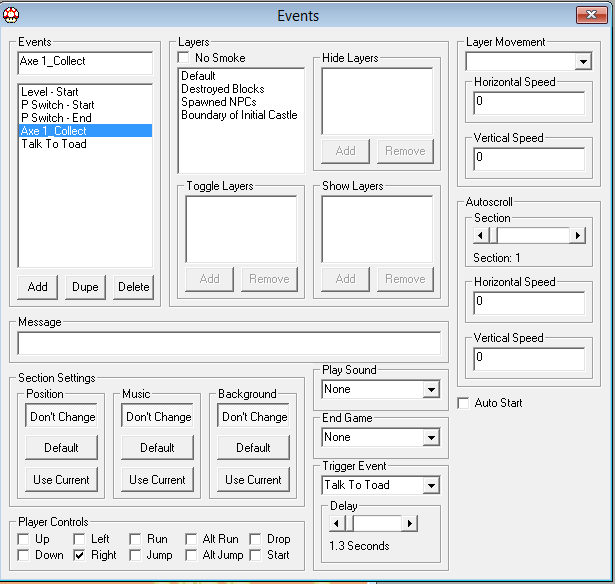Toggle the Jump player control
The height and width of the screenshot is (584, 615).
coord(135,555)
